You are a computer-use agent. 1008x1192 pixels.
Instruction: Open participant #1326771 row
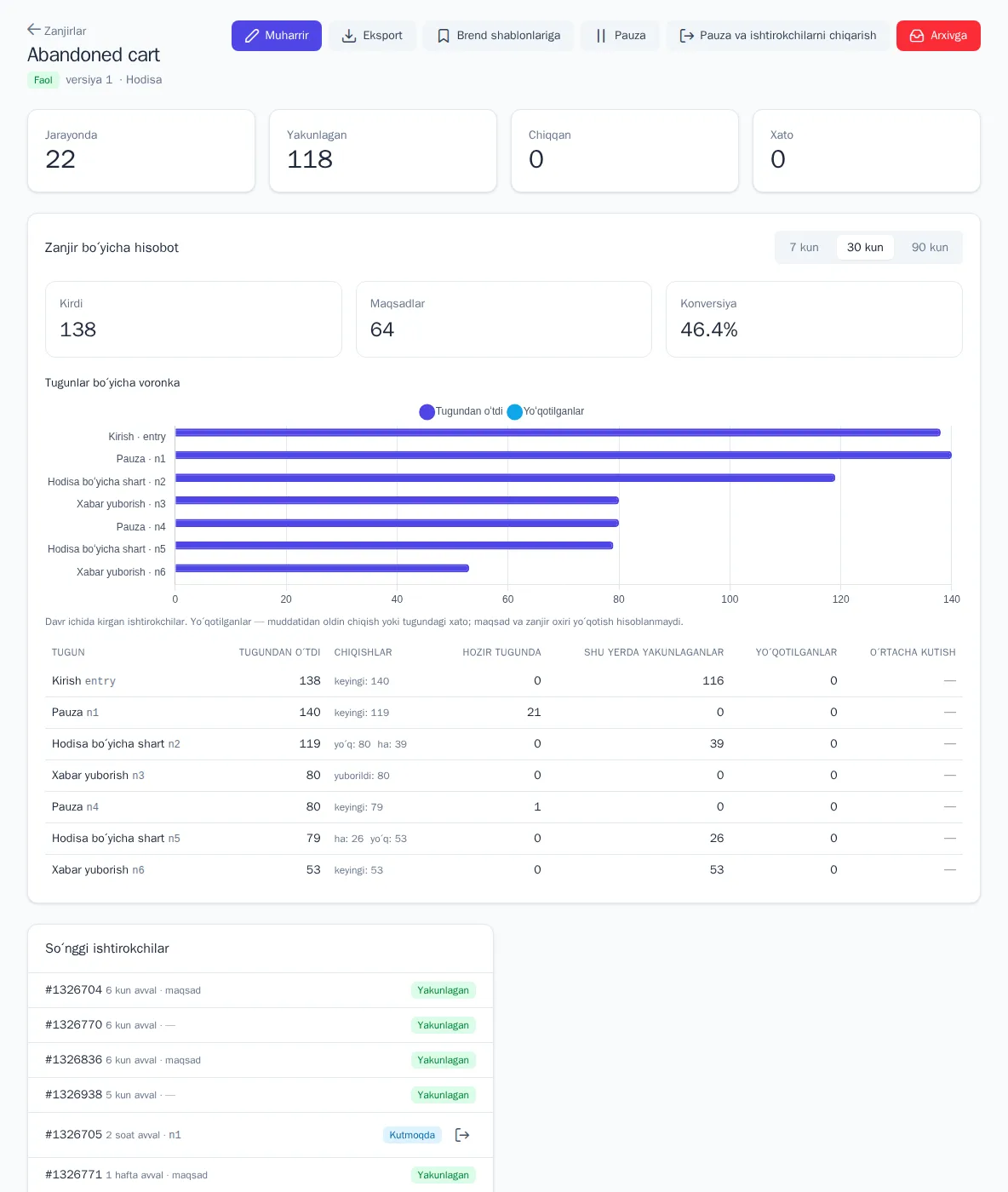(x=261, y=1175)
